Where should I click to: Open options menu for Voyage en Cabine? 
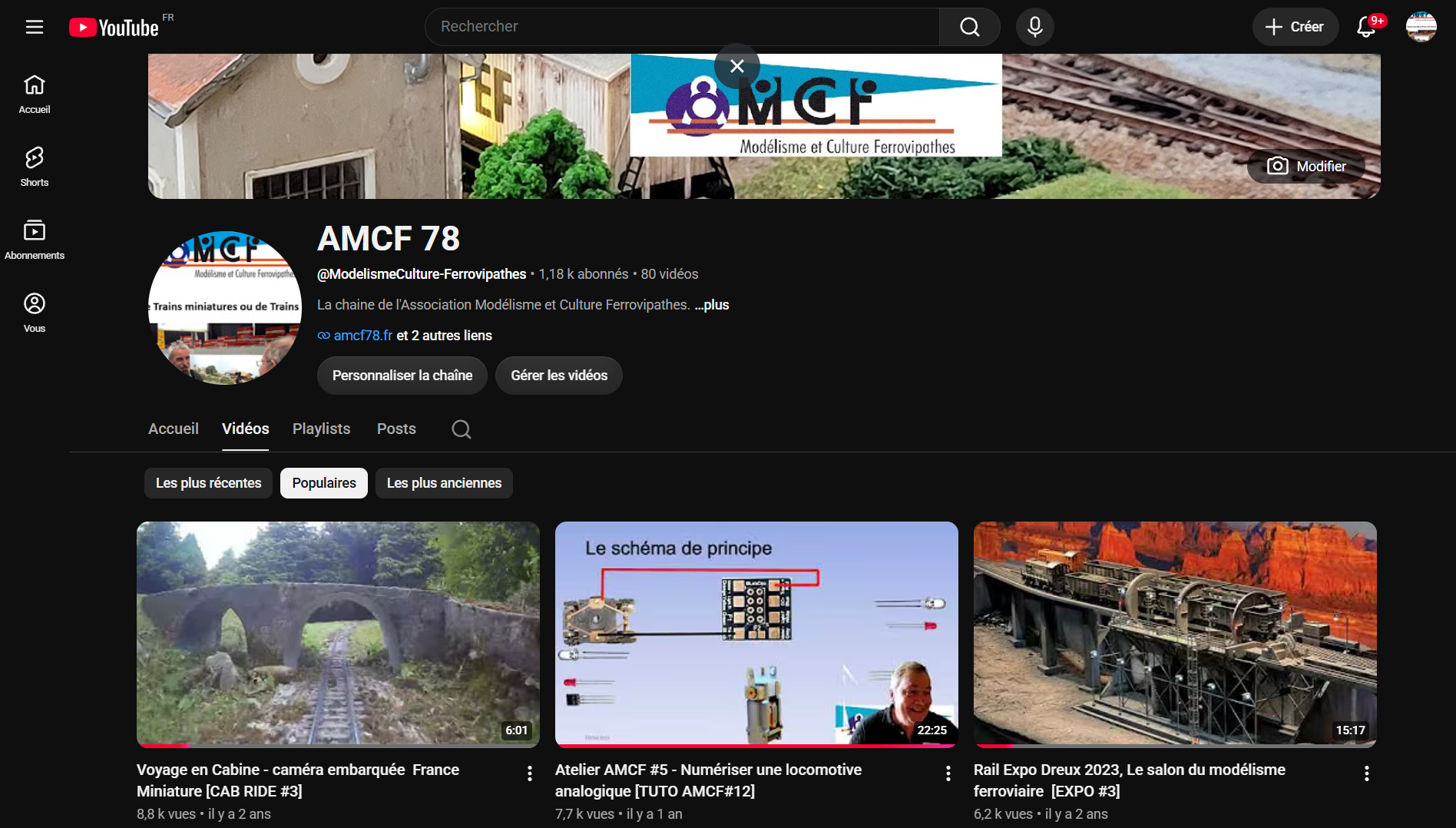click(x=530, y=773)
